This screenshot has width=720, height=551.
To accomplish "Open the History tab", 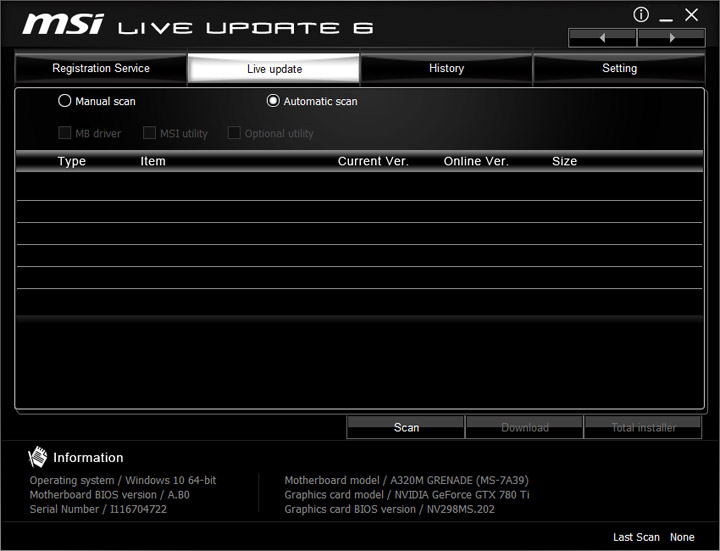I will pyautogui.click(x=446, y=68).
